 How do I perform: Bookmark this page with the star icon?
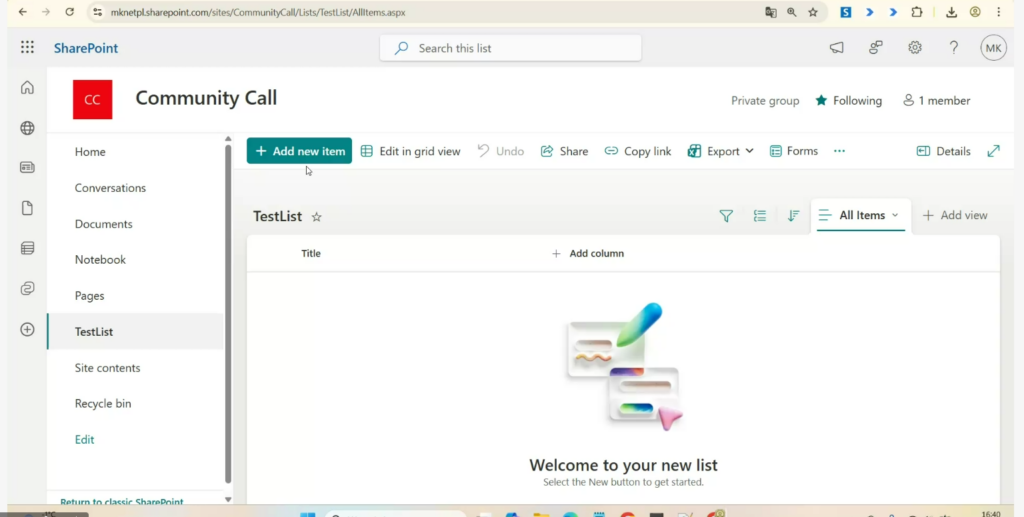(x=812, y=12)
